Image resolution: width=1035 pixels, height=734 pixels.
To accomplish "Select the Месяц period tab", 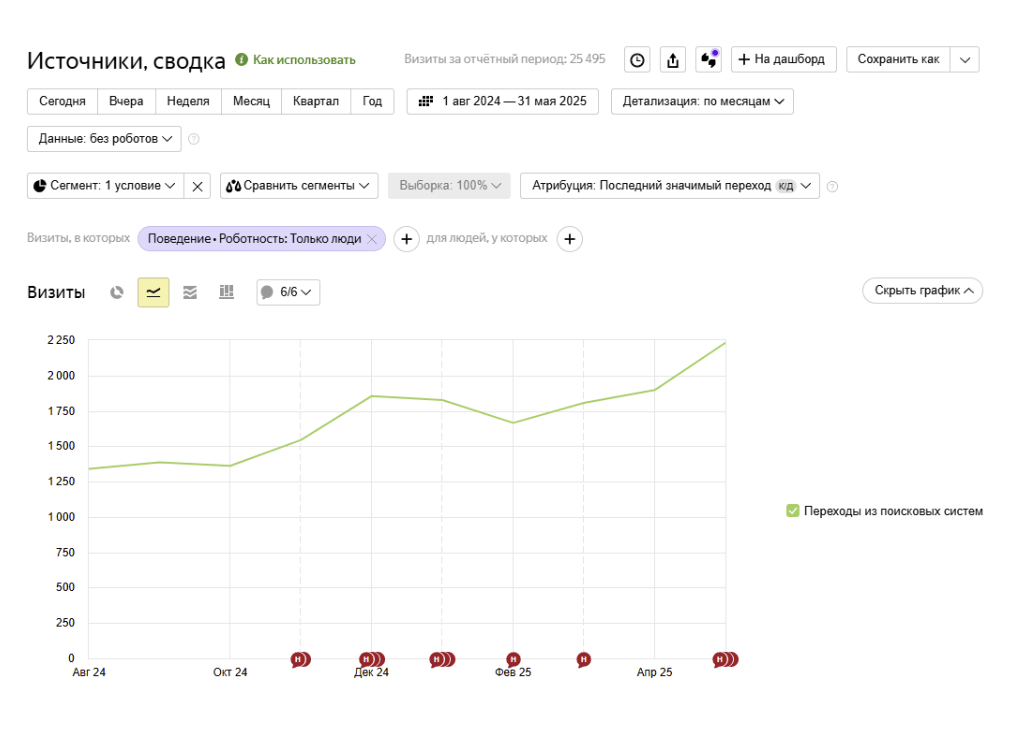I will click(x=251, y=102).
